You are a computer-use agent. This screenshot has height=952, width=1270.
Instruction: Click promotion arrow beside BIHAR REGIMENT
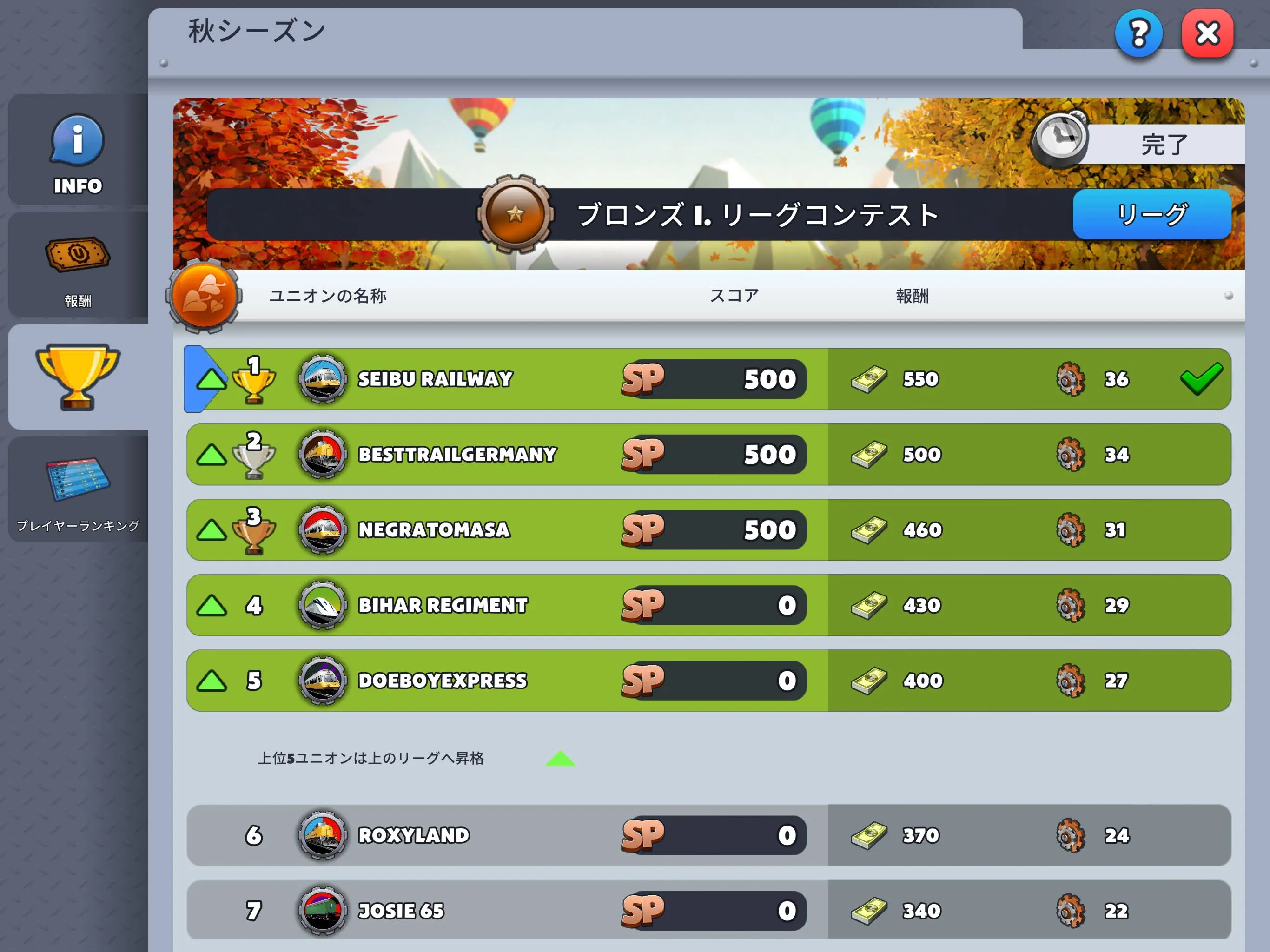pyautogui.click(x=212, y=605)
